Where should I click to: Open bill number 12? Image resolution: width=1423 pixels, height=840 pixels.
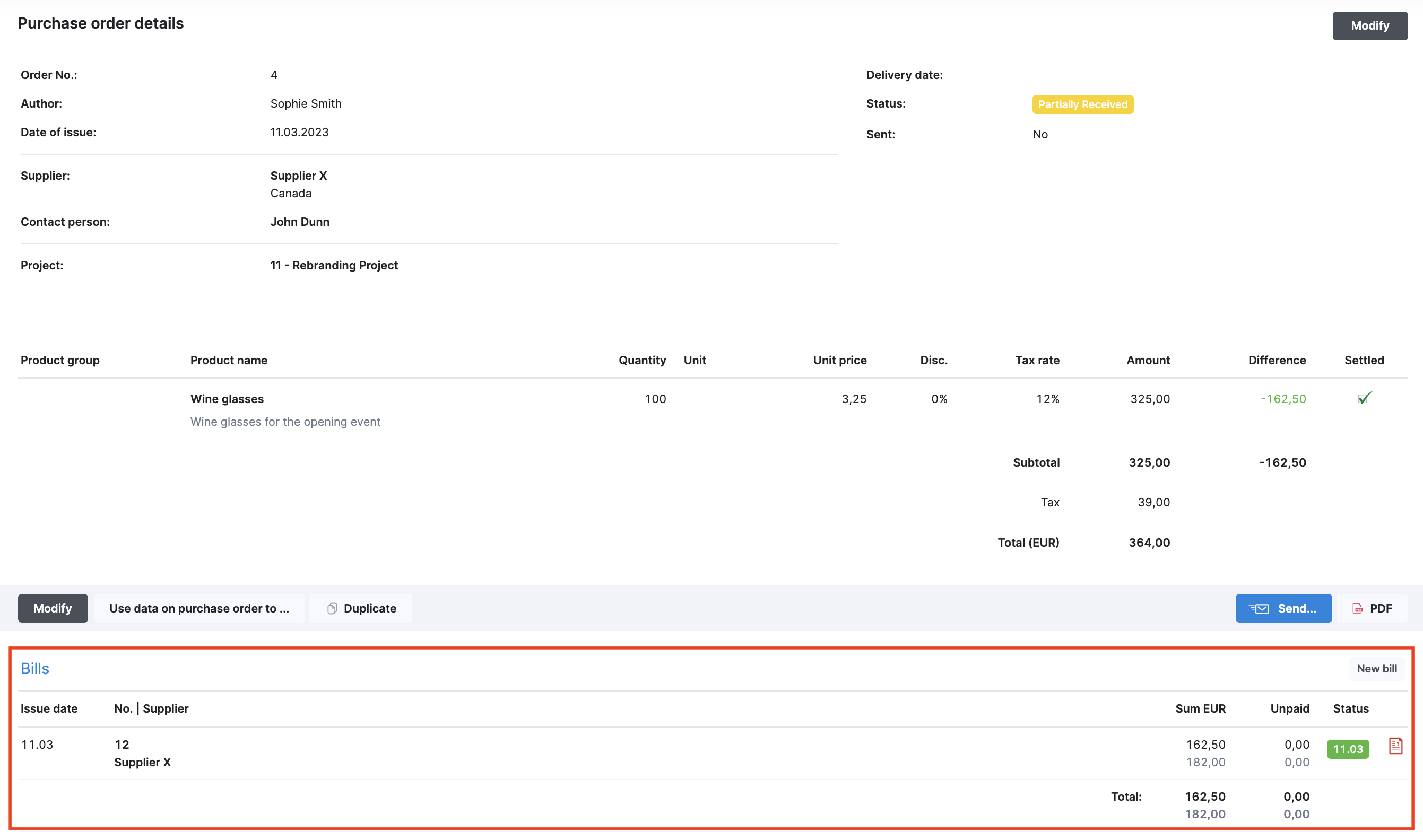[x=122, y=745]
